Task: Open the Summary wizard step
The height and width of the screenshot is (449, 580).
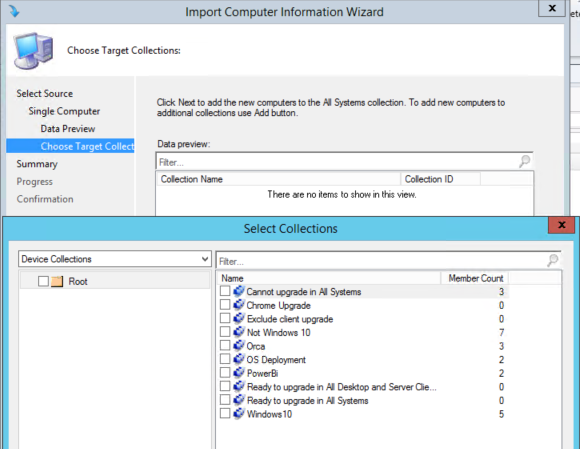Action: click(x=37, y=164)
